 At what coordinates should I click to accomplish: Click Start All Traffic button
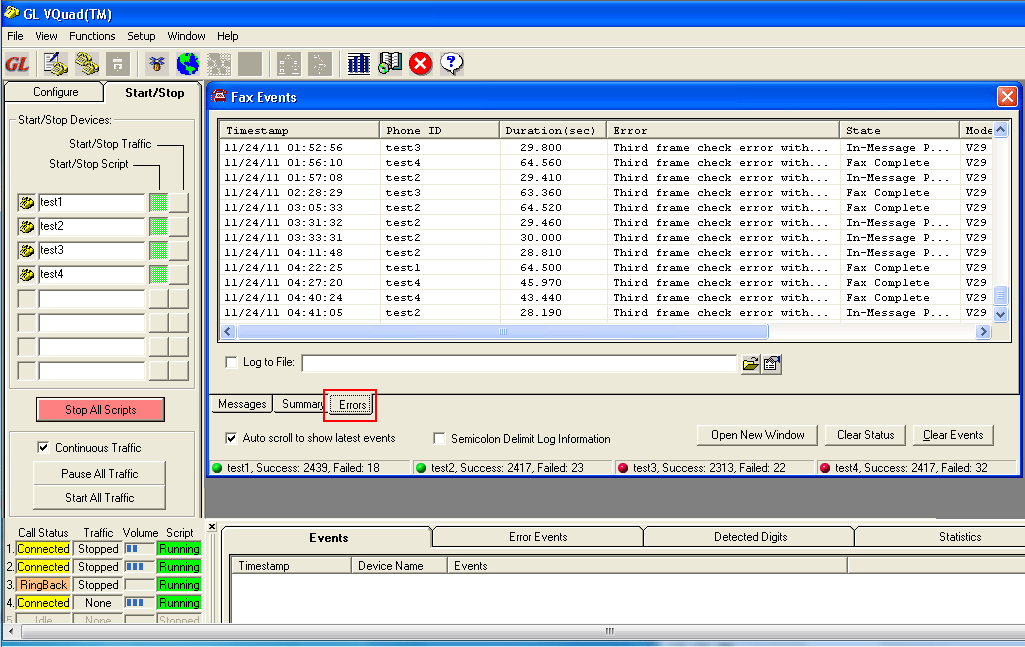[99, 498]
